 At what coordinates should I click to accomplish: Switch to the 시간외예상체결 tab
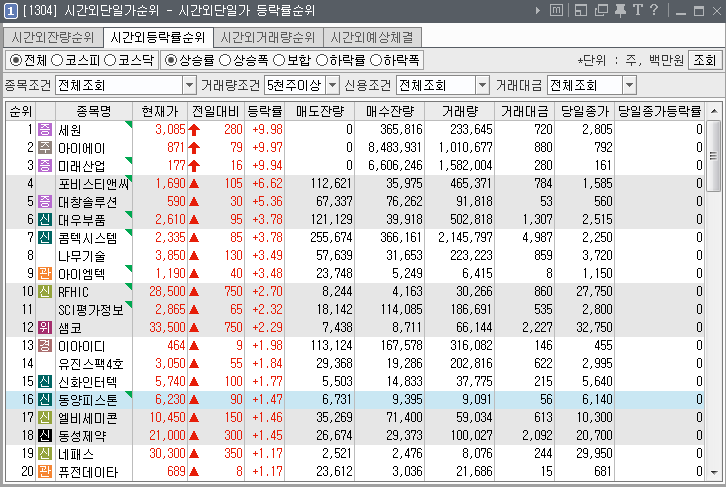click(372, 37)
